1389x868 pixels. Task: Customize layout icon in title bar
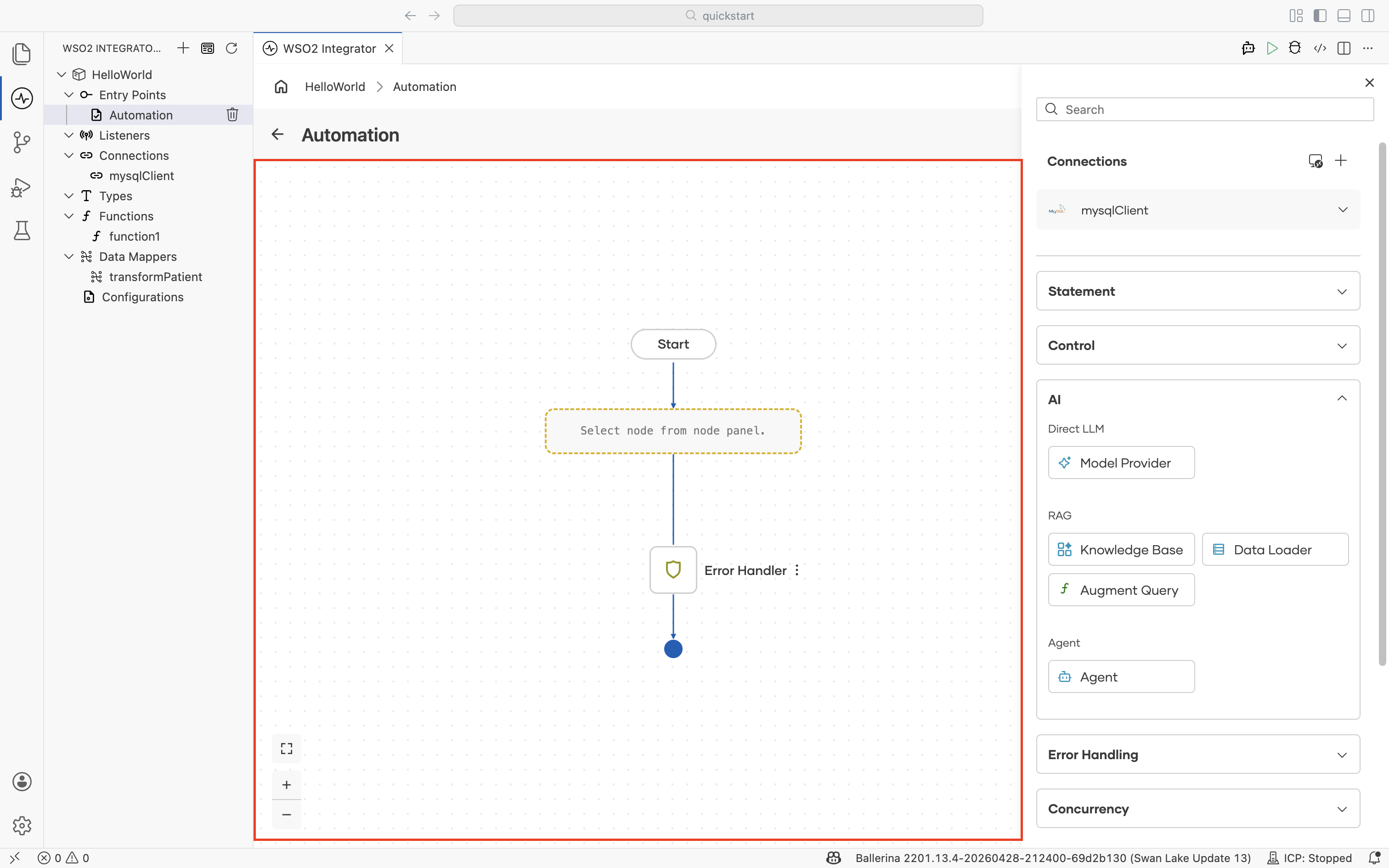pos(1296,16)
